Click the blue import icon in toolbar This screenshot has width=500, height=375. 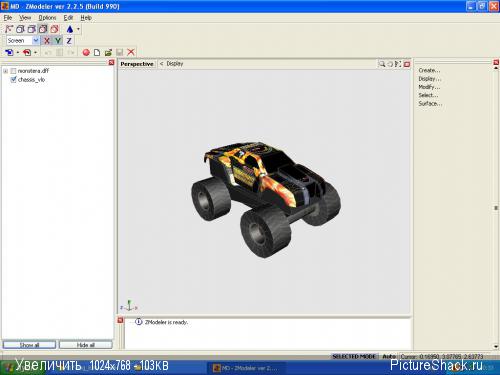(9, 52)
